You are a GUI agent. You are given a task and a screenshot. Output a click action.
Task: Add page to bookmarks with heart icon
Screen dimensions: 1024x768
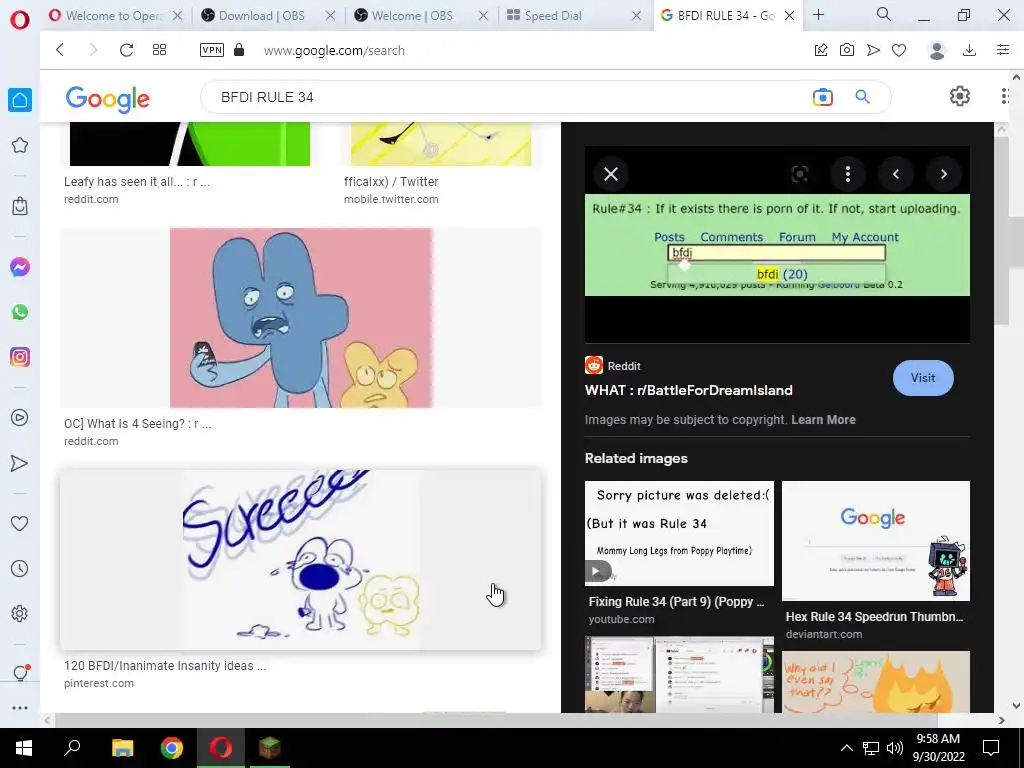point(899,50)
